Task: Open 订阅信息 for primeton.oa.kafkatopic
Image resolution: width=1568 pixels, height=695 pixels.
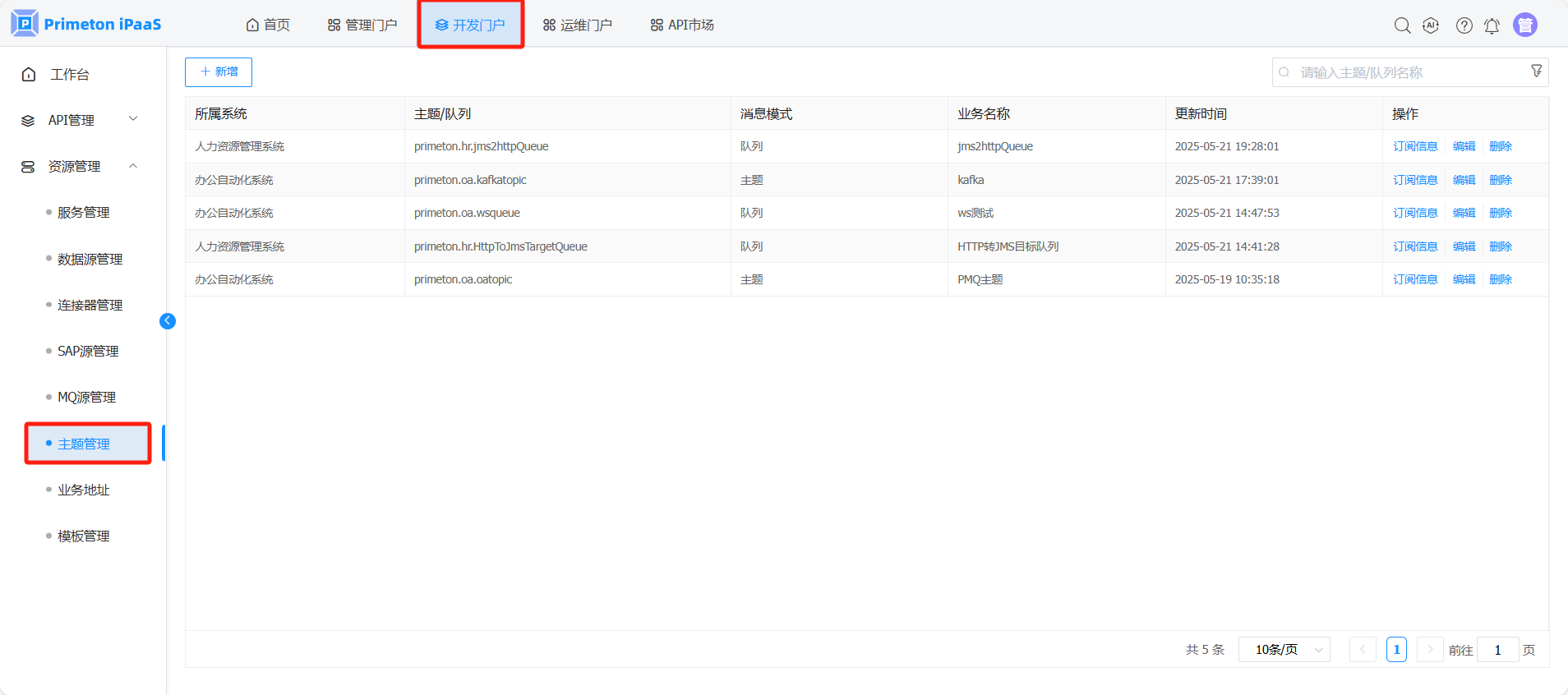Action: [1414, 180]
